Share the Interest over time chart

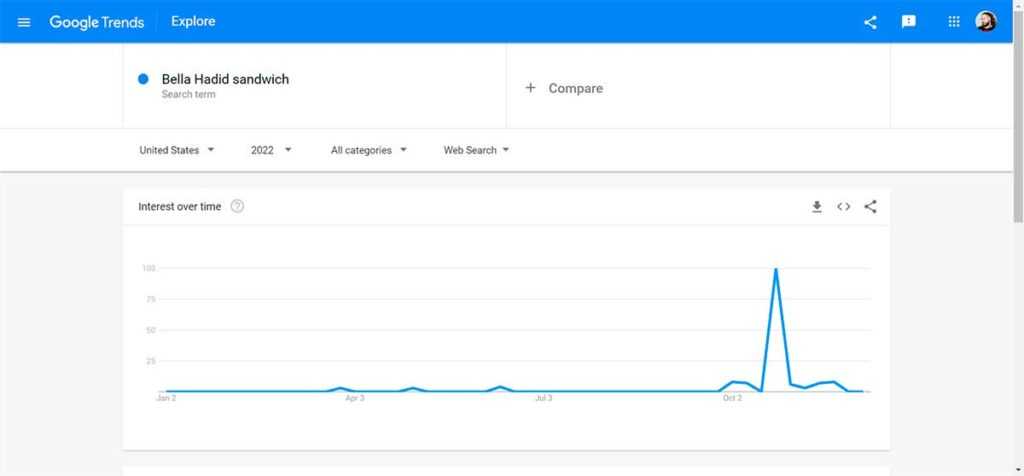pos(870,207)
